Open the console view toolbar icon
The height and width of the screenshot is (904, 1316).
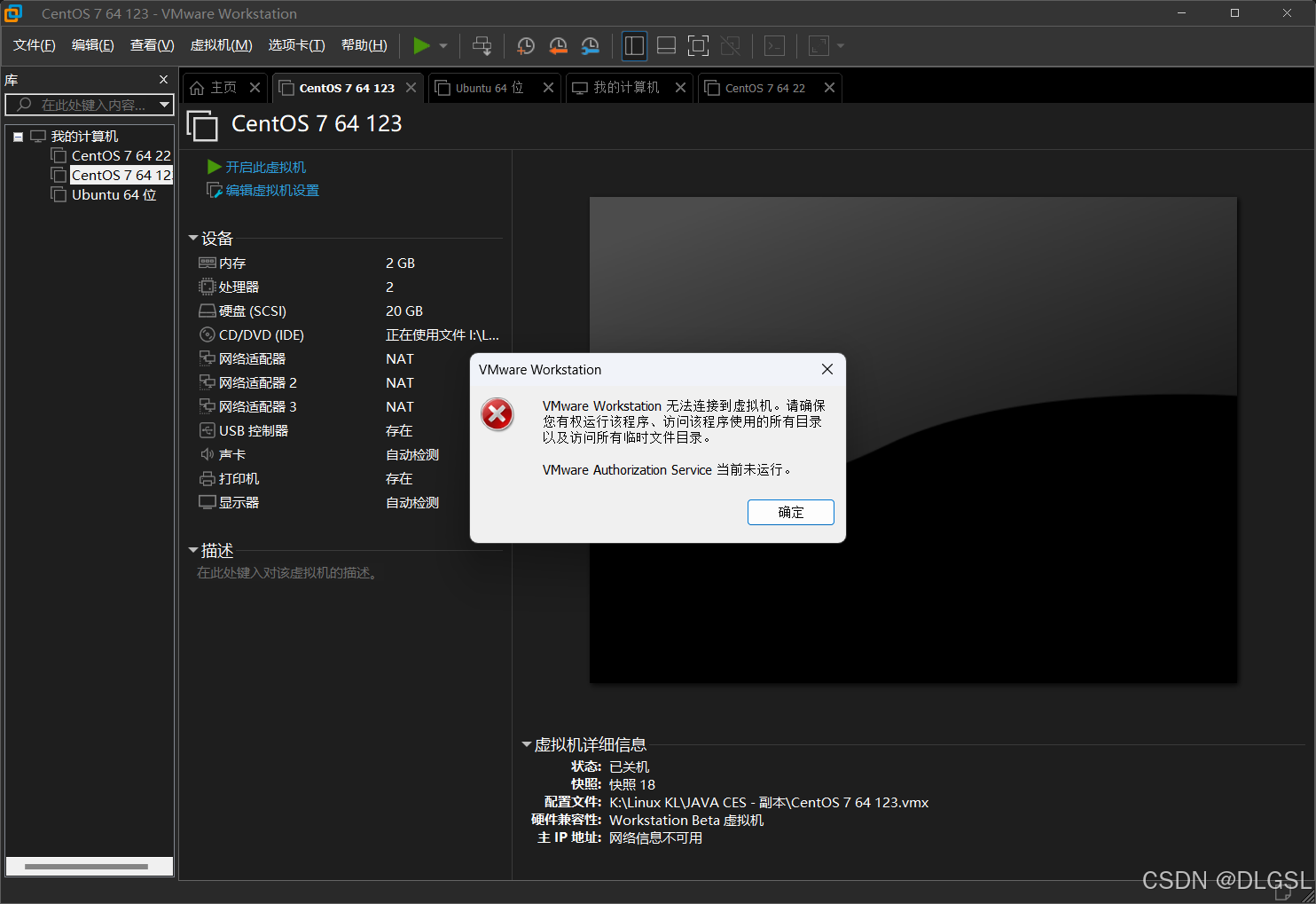click(774, 45)
